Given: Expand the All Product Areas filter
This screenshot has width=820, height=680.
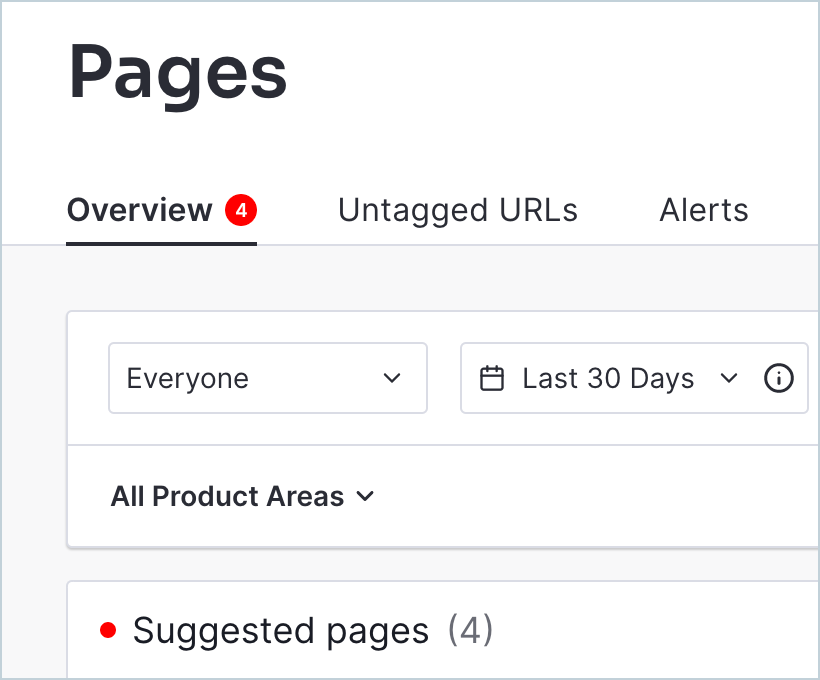Looking at the screenshot, I should pyautogui.click(x=242, y=497).
